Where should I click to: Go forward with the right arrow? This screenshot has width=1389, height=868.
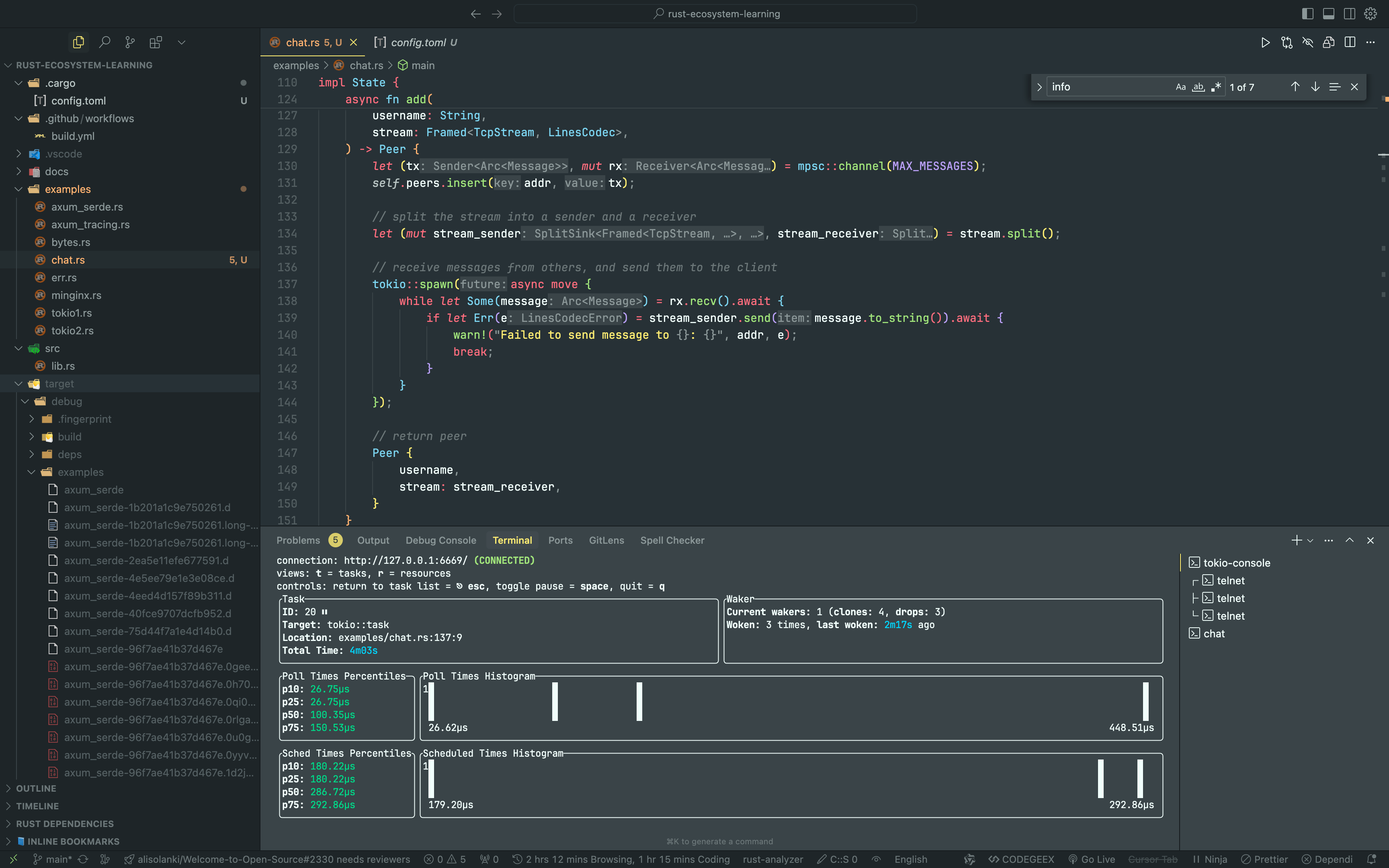(497, 14)
